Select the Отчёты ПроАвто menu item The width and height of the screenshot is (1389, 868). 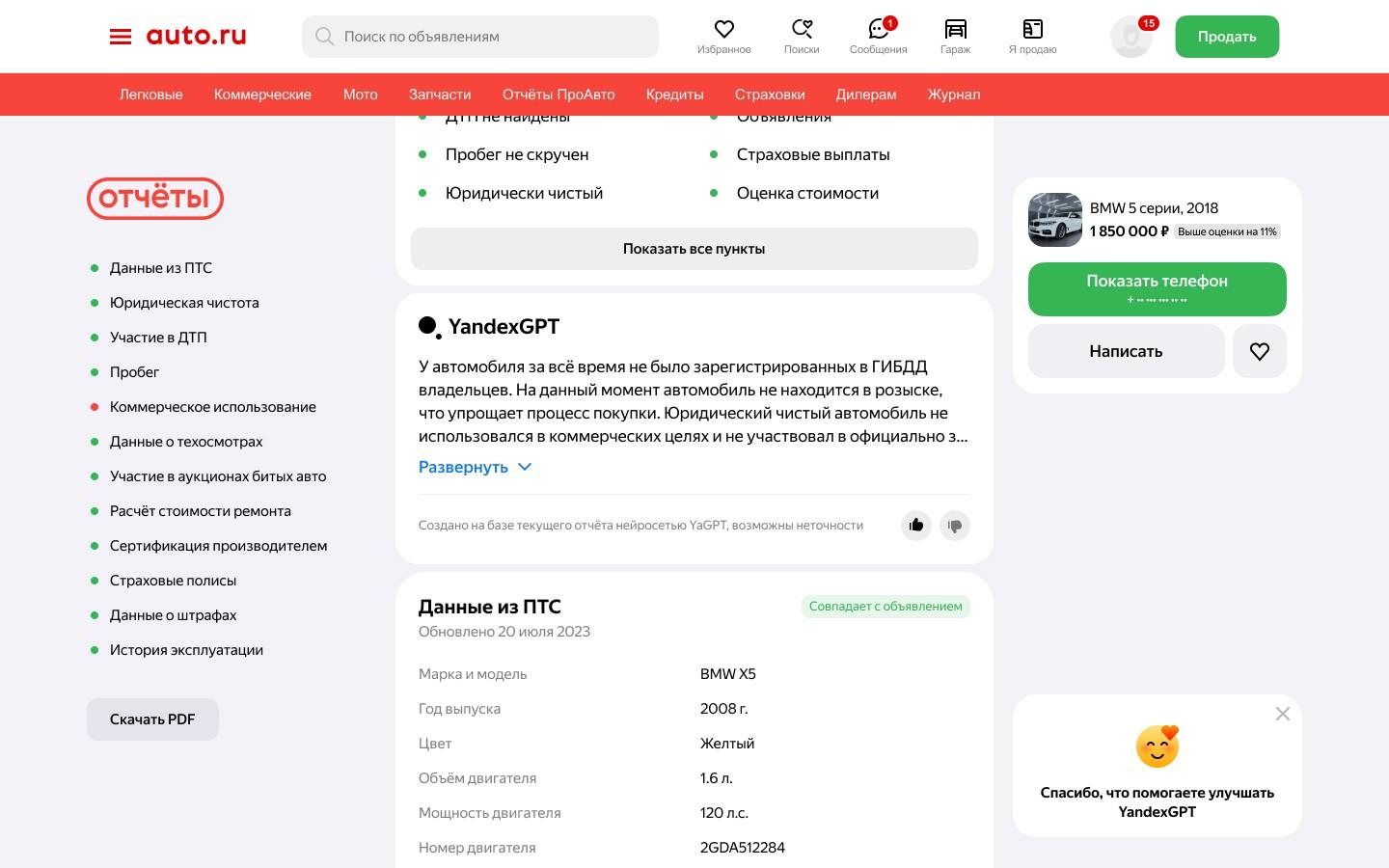click(x=558, y=95)
